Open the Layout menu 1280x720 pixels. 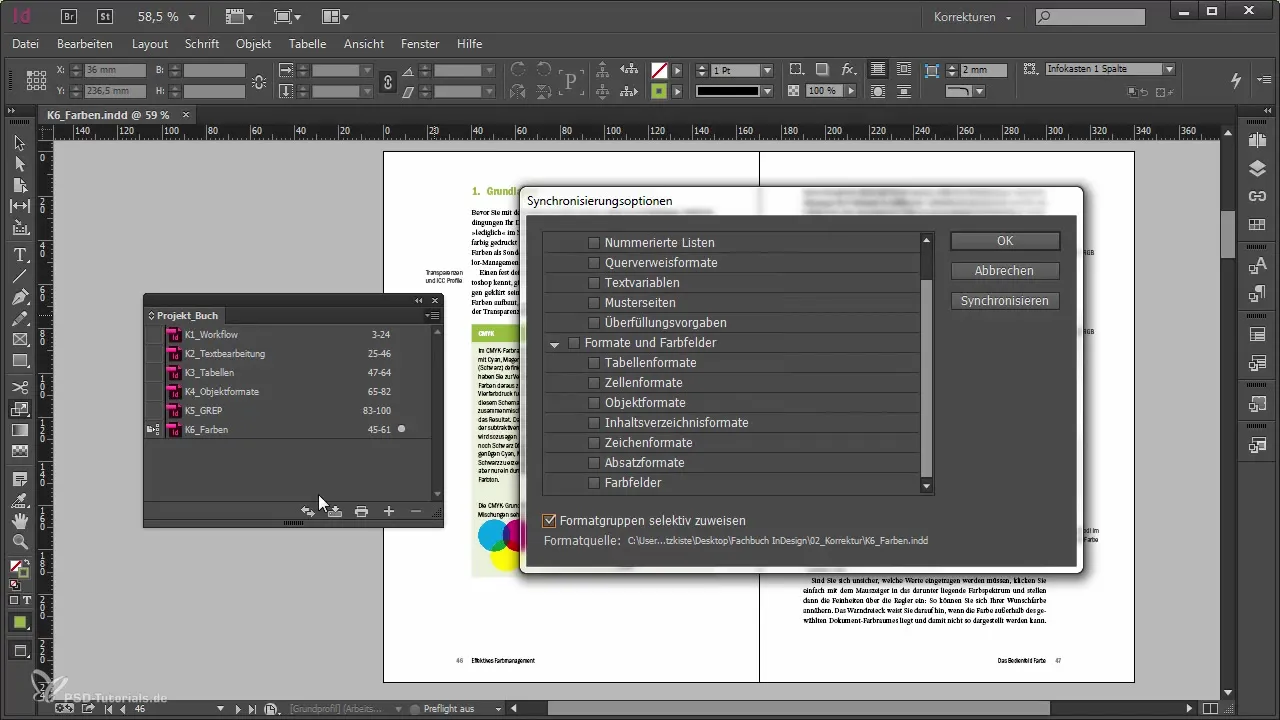(150, 44)
